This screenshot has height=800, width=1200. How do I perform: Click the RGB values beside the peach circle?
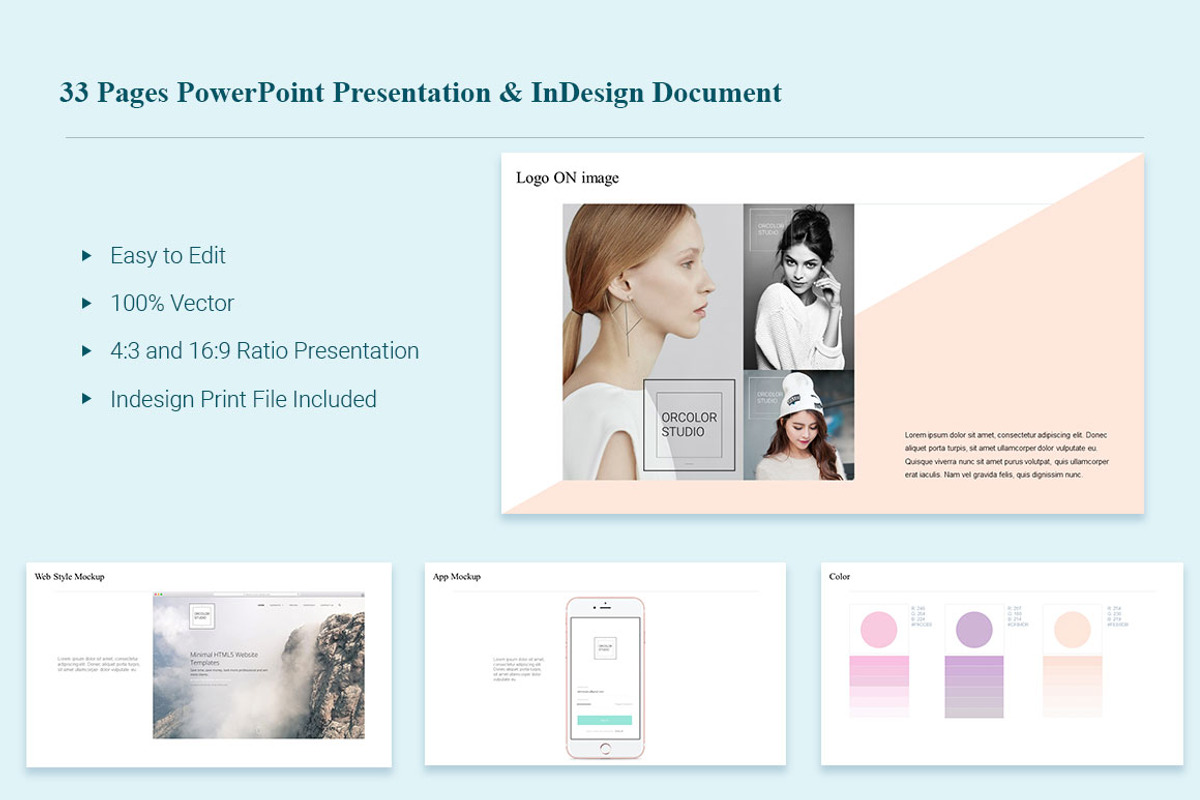(x=1117, y=616)
